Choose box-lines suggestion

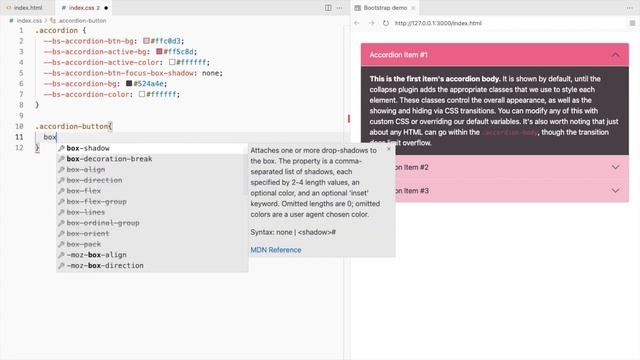152,212
